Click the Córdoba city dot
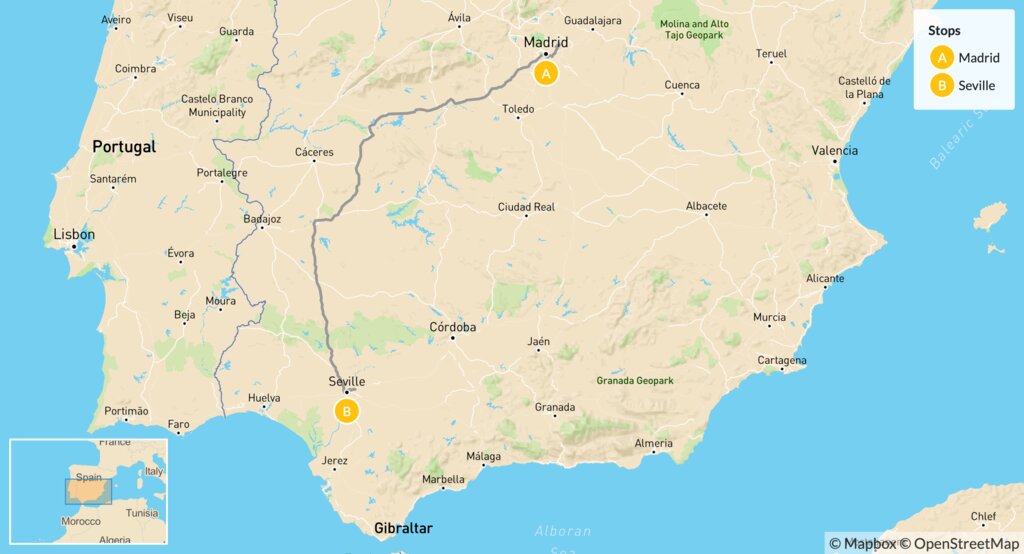Screen dimensions: 1024x554 (x=453, y=338)
